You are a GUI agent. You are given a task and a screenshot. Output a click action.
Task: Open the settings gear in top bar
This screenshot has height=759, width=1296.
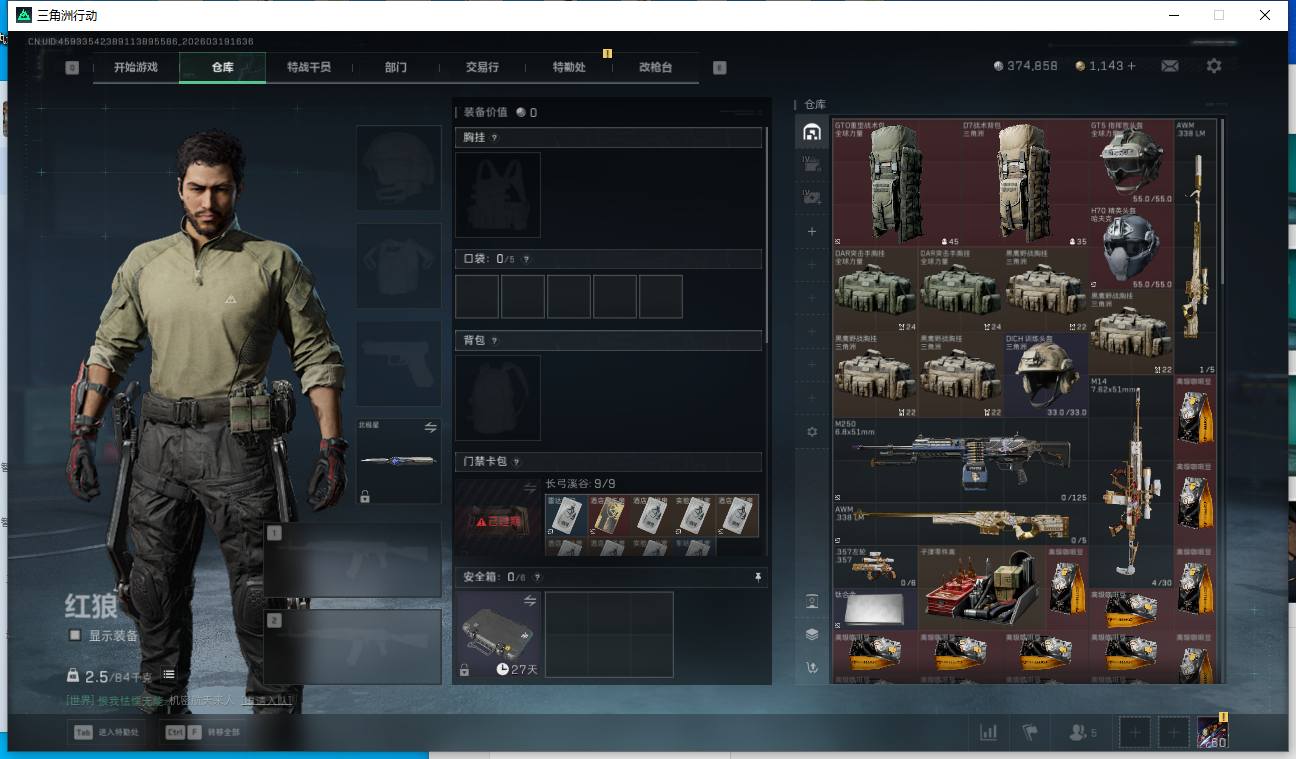pos(1213,66)
